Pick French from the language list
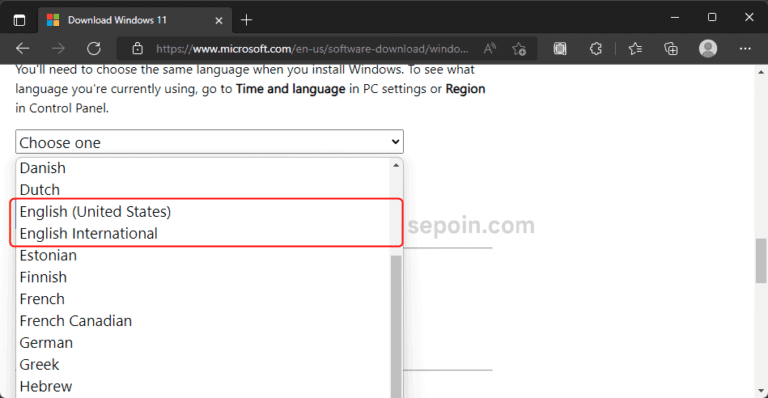768x398 pixels. click(x=204, y=299)
